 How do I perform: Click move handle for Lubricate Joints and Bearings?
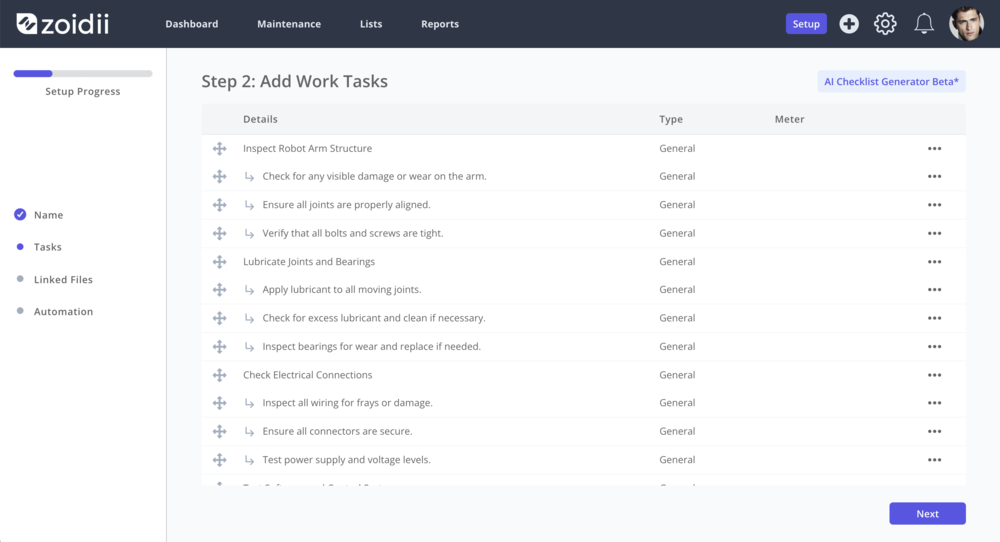219,261
